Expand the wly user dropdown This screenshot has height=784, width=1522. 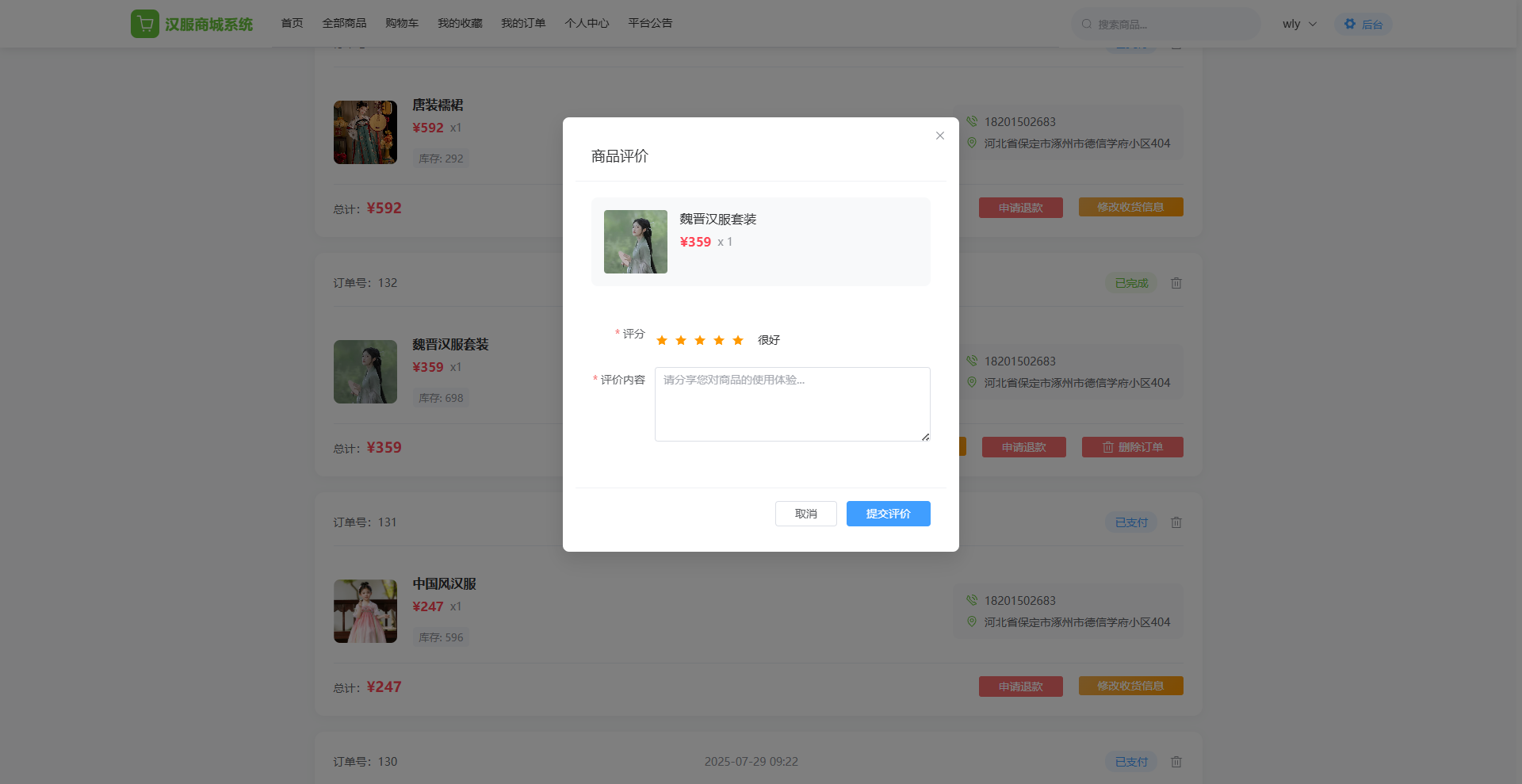(1299, 24)
